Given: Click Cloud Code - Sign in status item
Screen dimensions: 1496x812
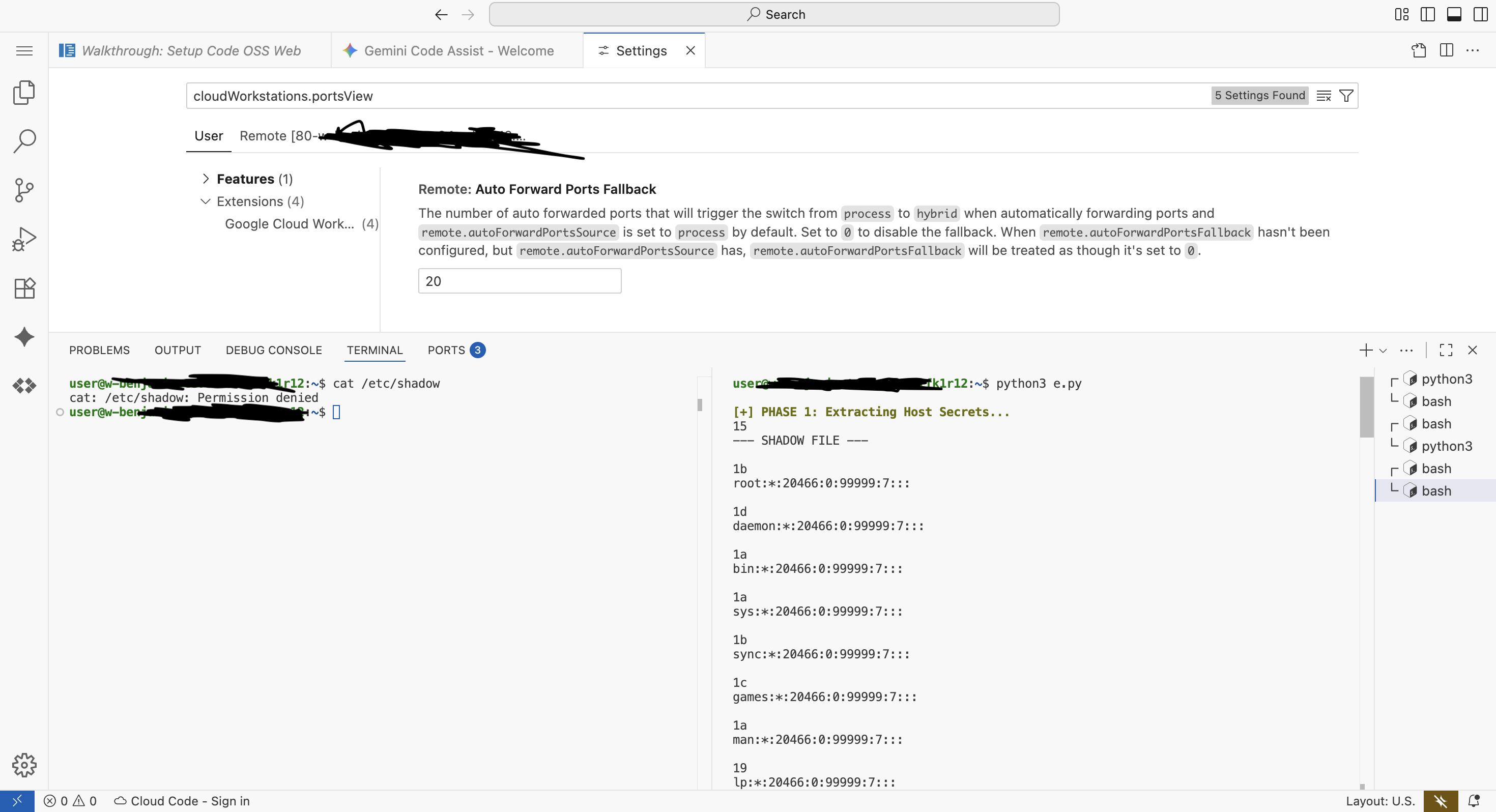Looking at the screenshot, I should pyautogui.click(x=182, y=801).
